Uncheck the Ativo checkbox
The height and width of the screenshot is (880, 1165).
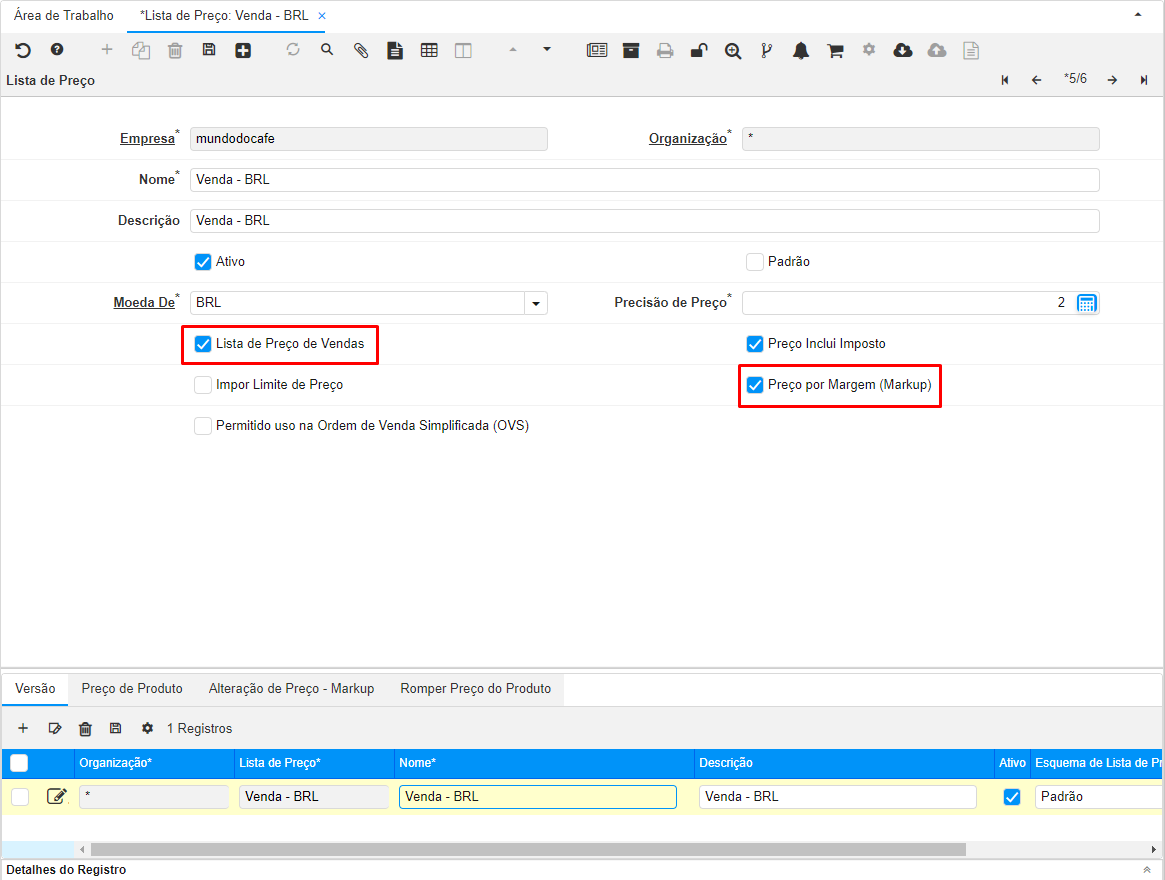tap(203, 262)
